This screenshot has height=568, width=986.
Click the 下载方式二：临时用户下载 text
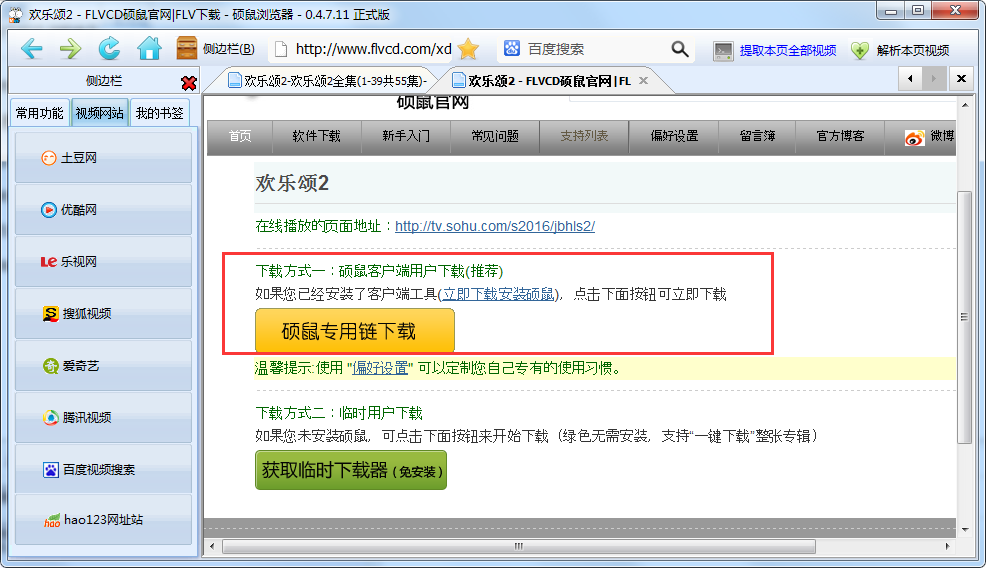click(x=339, y=413)
